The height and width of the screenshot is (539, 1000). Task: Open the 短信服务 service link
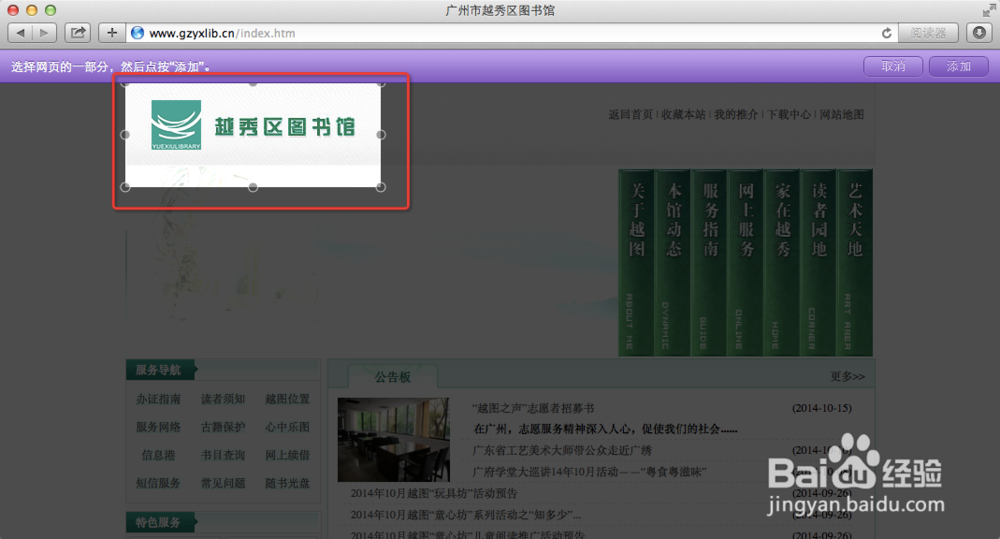158,483
